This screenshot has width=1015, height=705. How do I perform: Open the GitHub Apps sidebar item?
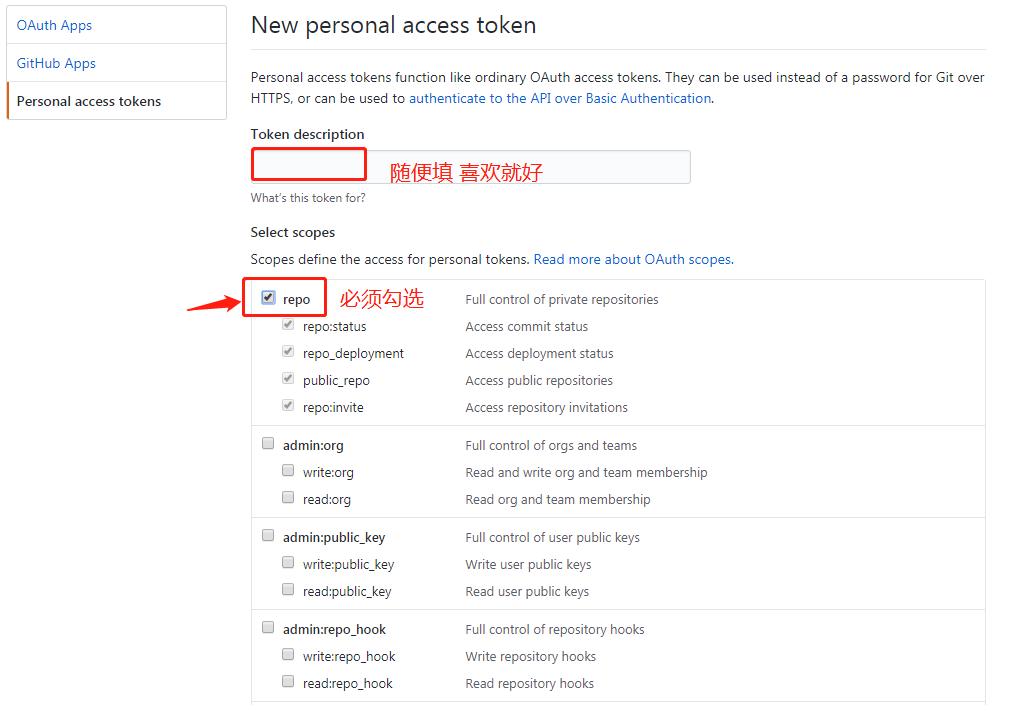click(x=56, y=63)
